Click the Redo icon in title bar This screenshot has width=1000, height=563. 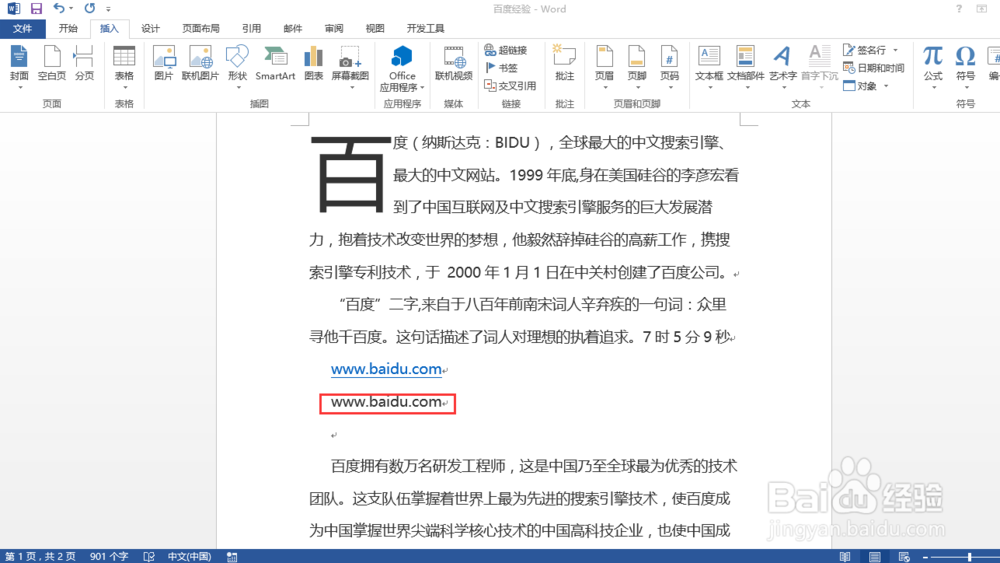(90, 8)
